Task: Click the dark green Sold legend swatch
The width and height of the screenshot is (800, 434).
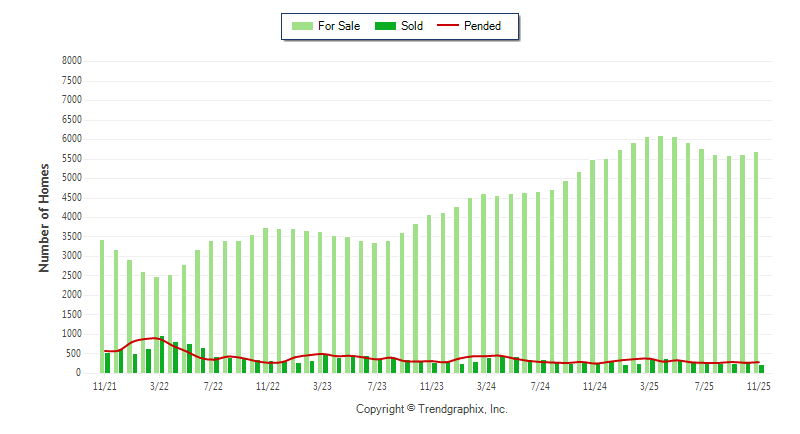Action: (x=385, y=26)
